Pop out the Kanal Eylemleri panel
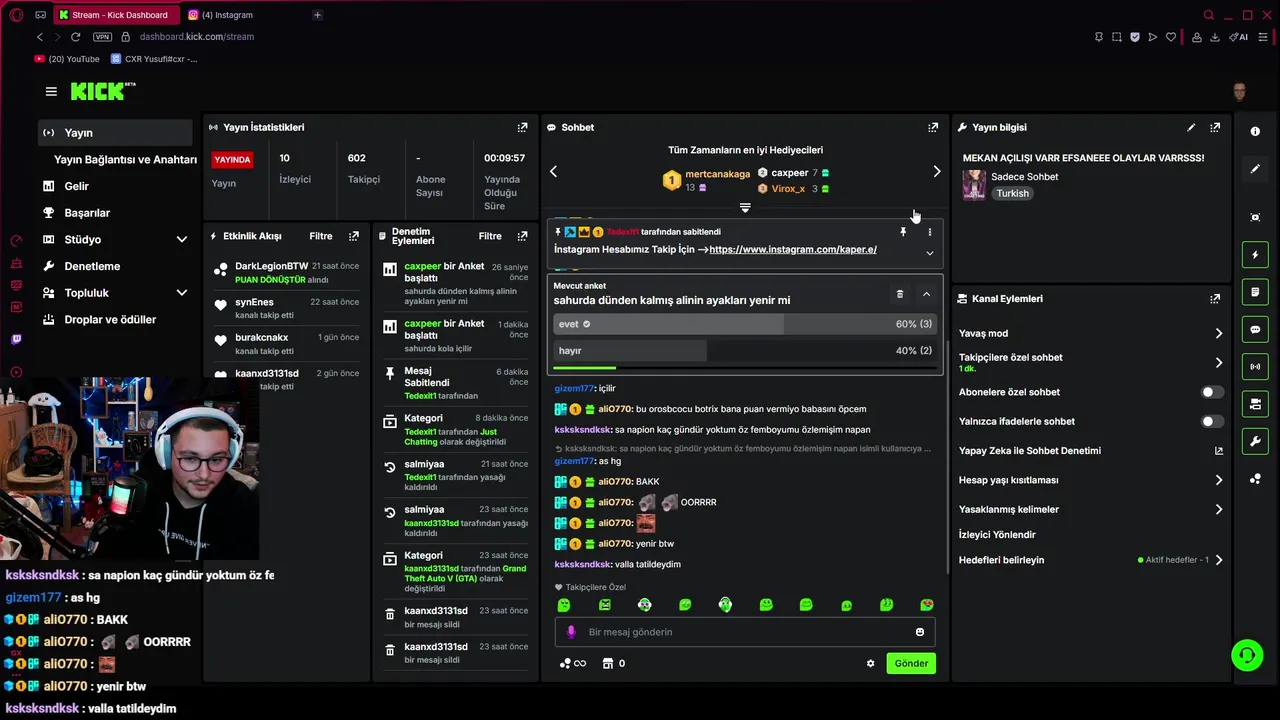This screenshot has width=1280, height=720. 1215,299
